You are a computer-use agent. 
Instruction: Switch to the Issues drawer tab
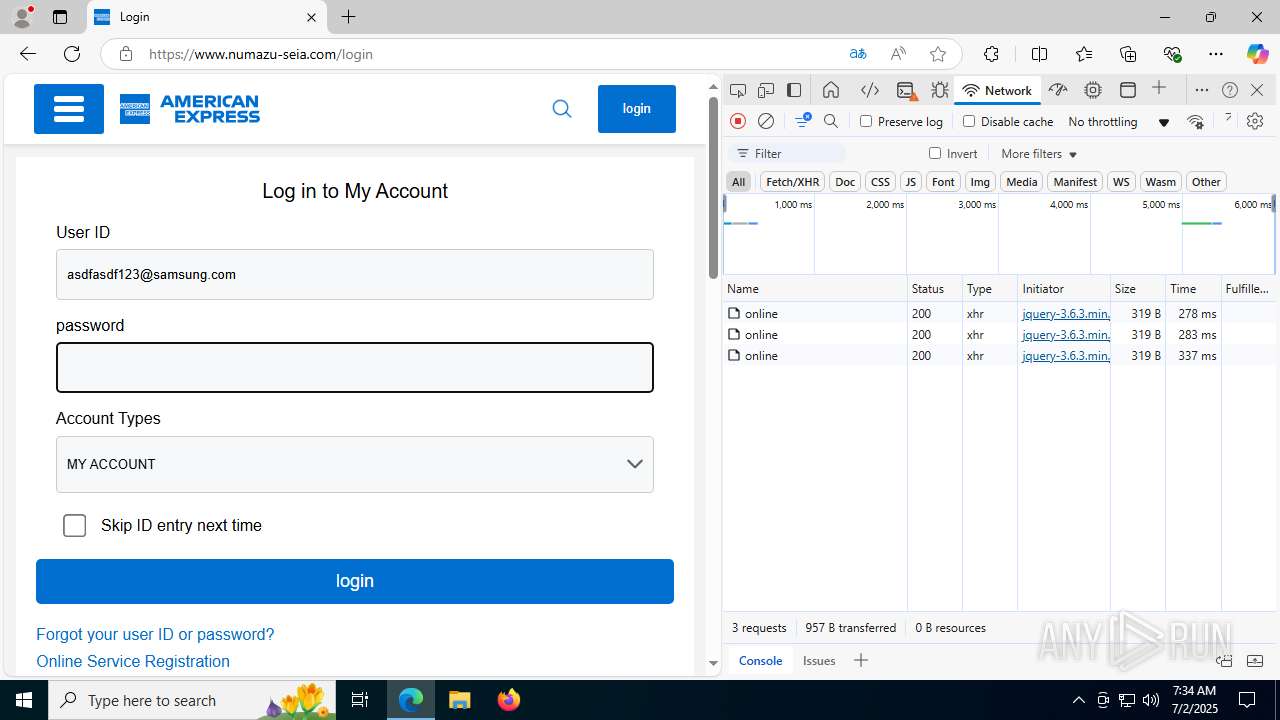point(819,660)
